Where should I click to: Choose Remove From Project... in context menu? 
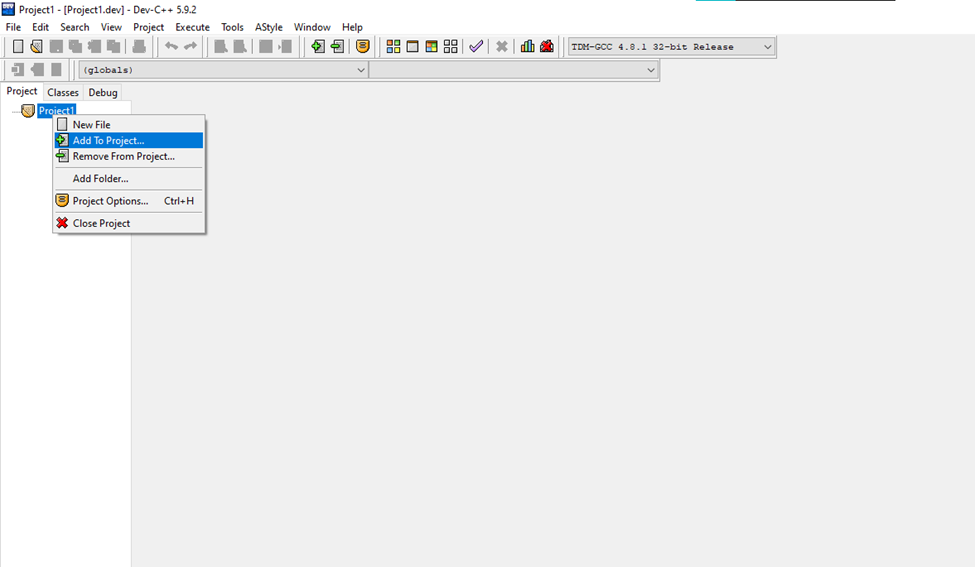click(x=129, y=157)
